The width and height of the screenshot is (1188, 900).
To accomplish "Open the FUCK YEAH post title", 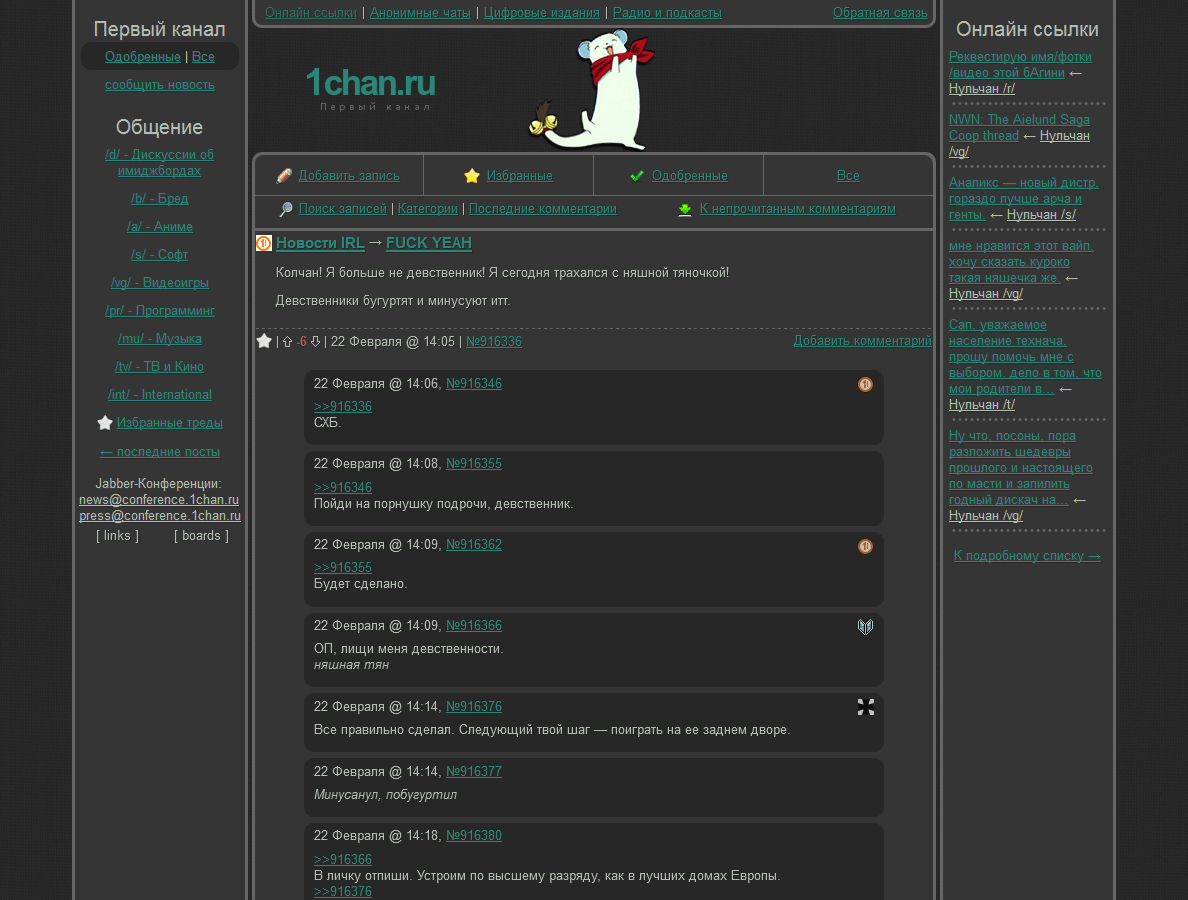I will 429,243.
